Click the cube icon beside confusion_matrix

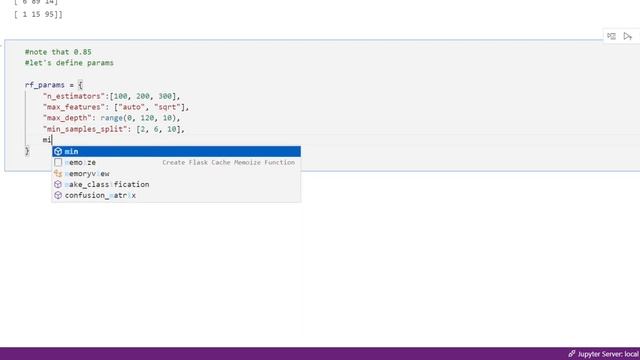(x=58, y=196)
